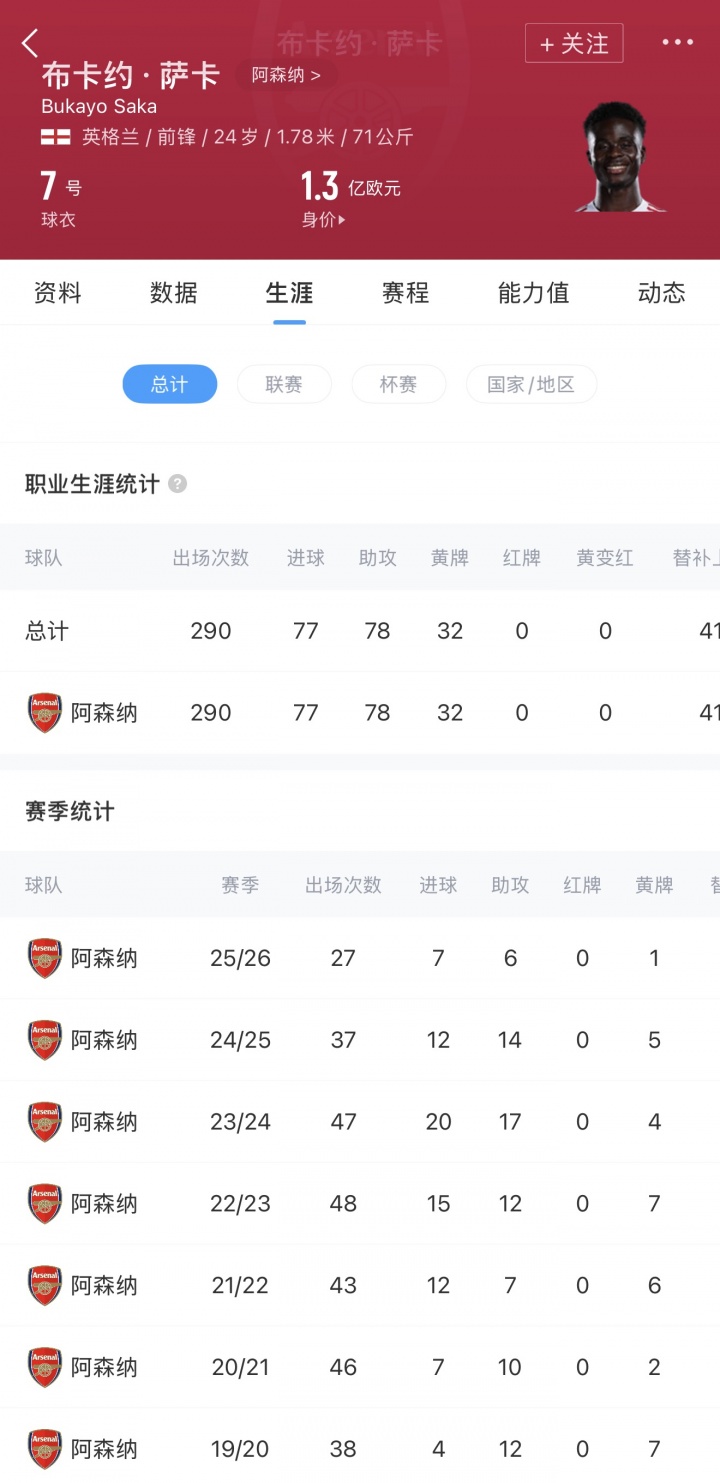Select the 杯赛 filter pill
720x1483 pixels.
398,384
